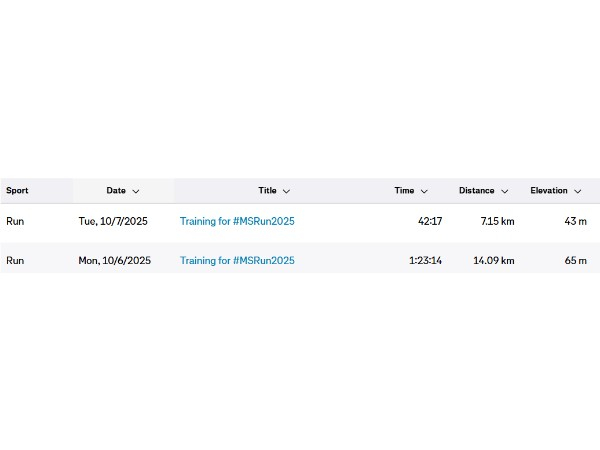Click the 65 m elevation value
This screenshot has width=600, height=450.
575,261
